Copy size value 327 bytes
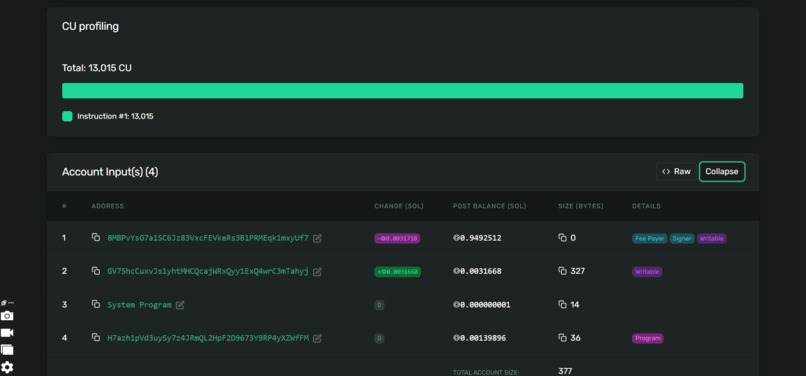Viewport: 806px width, 376px height. pos(562,271)
